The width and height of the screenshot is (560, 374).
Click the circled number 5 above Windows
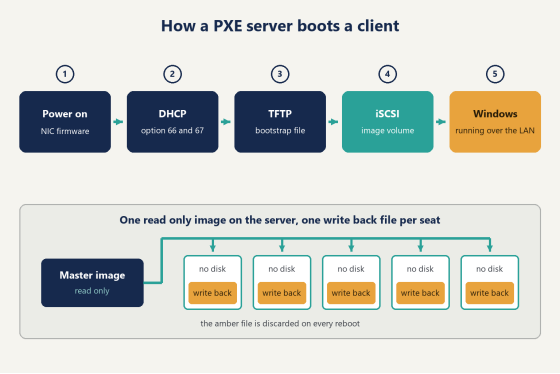click(495, 74)
